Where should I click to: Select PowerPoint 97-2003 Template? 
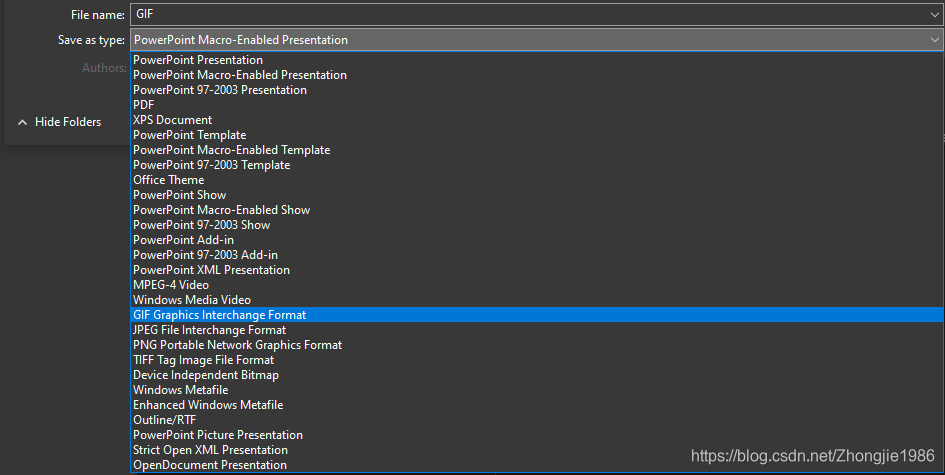pyautogui.click(x=537, y=165)
